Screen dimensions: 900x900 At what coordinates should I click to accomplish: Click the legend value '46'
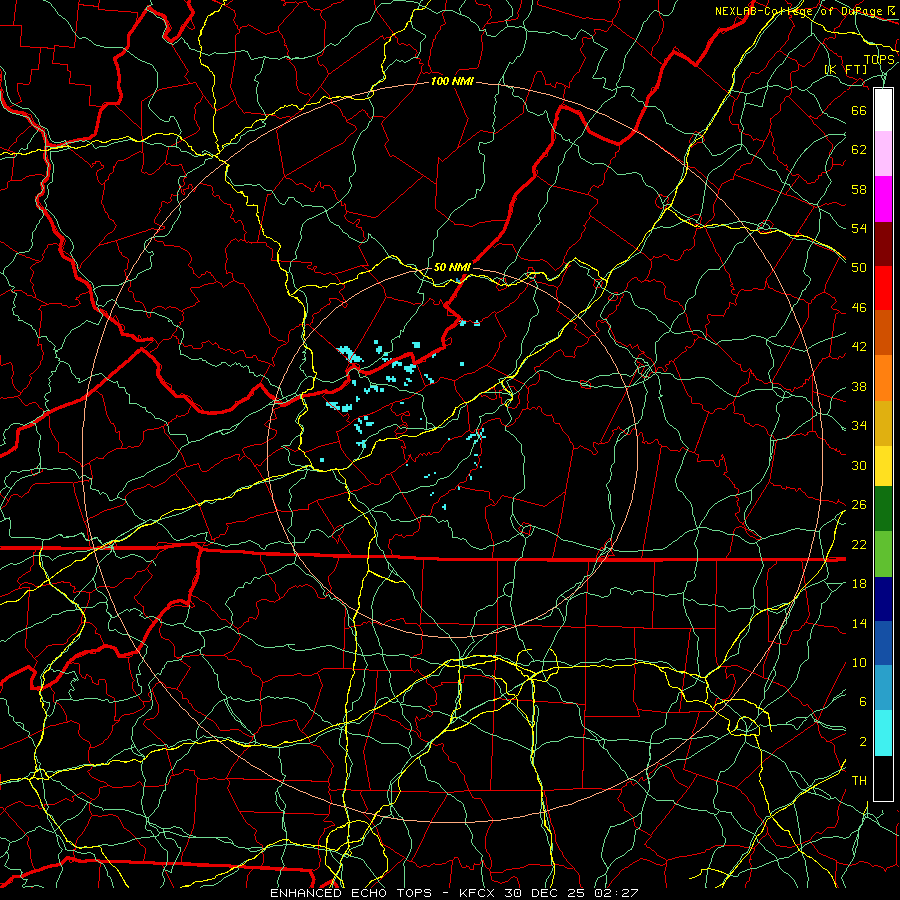(x=859, y=308)
